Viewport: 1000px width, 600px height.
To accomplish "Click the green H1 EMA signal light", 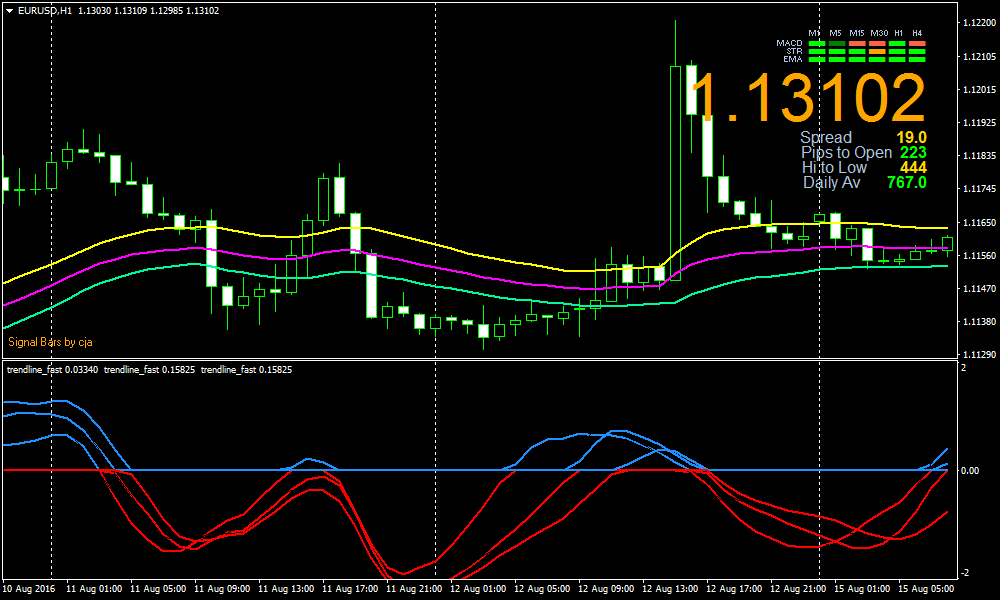I will [x=899, y=59].
